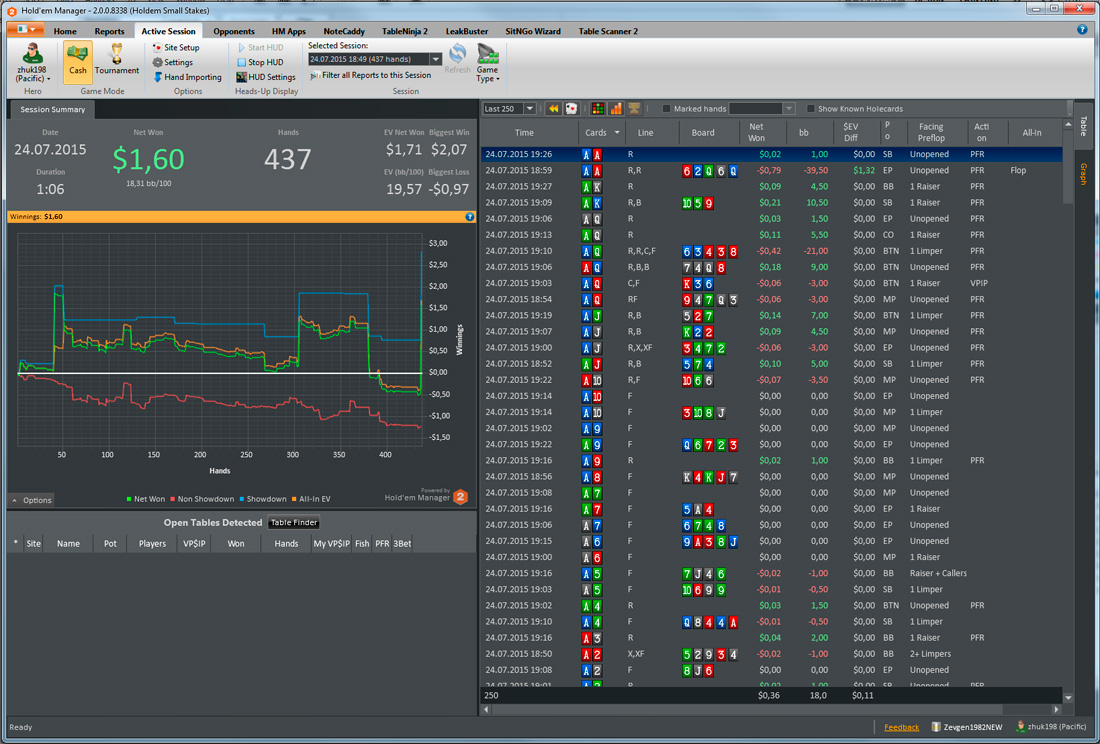Sort open tables by Players column
1100x744 pixels.
152,543
